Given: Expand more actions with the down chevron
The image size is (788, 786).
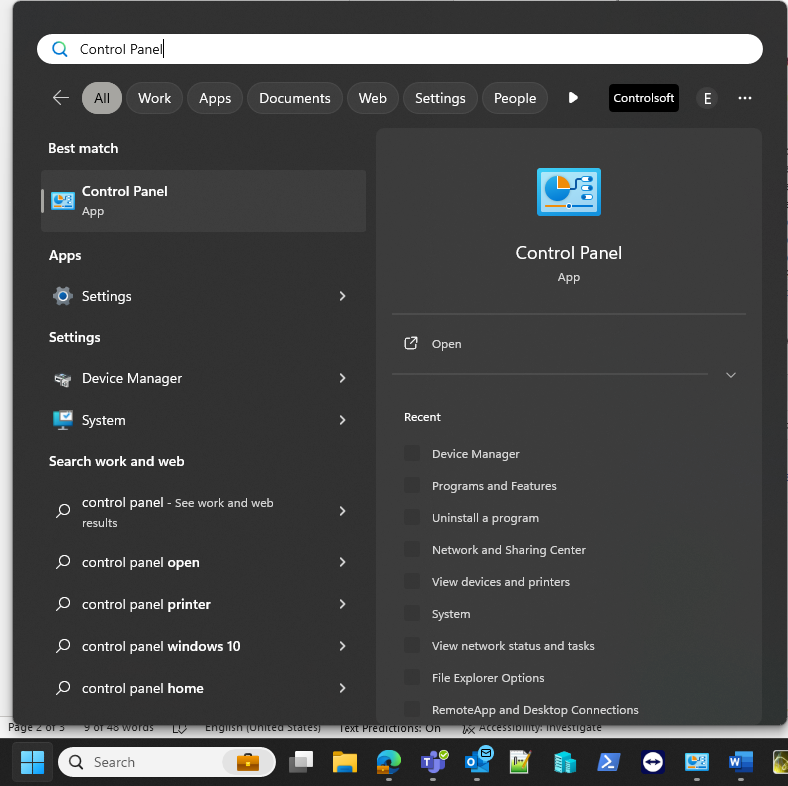Looking at the screenshot, I should click(x=731, y=375).
